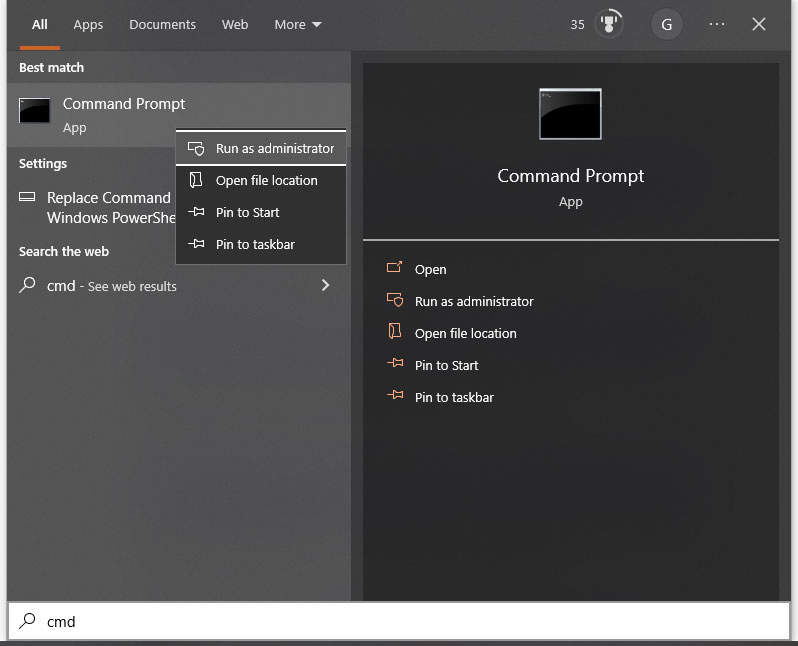The image size is (798, 646).
Task: Click Run as administrator in details pane
Action: click(x=474, y=301)
